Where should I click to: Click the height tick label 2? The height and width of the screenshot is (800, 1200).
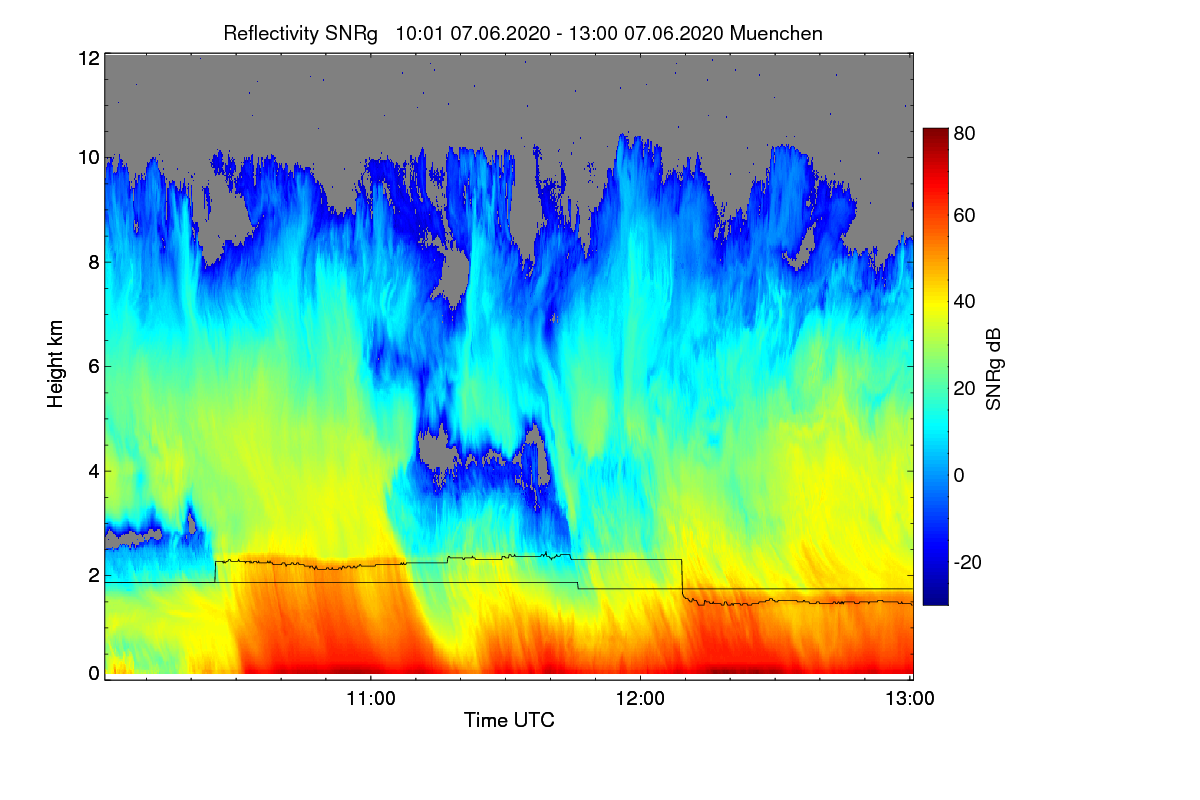tap(93, 575)
